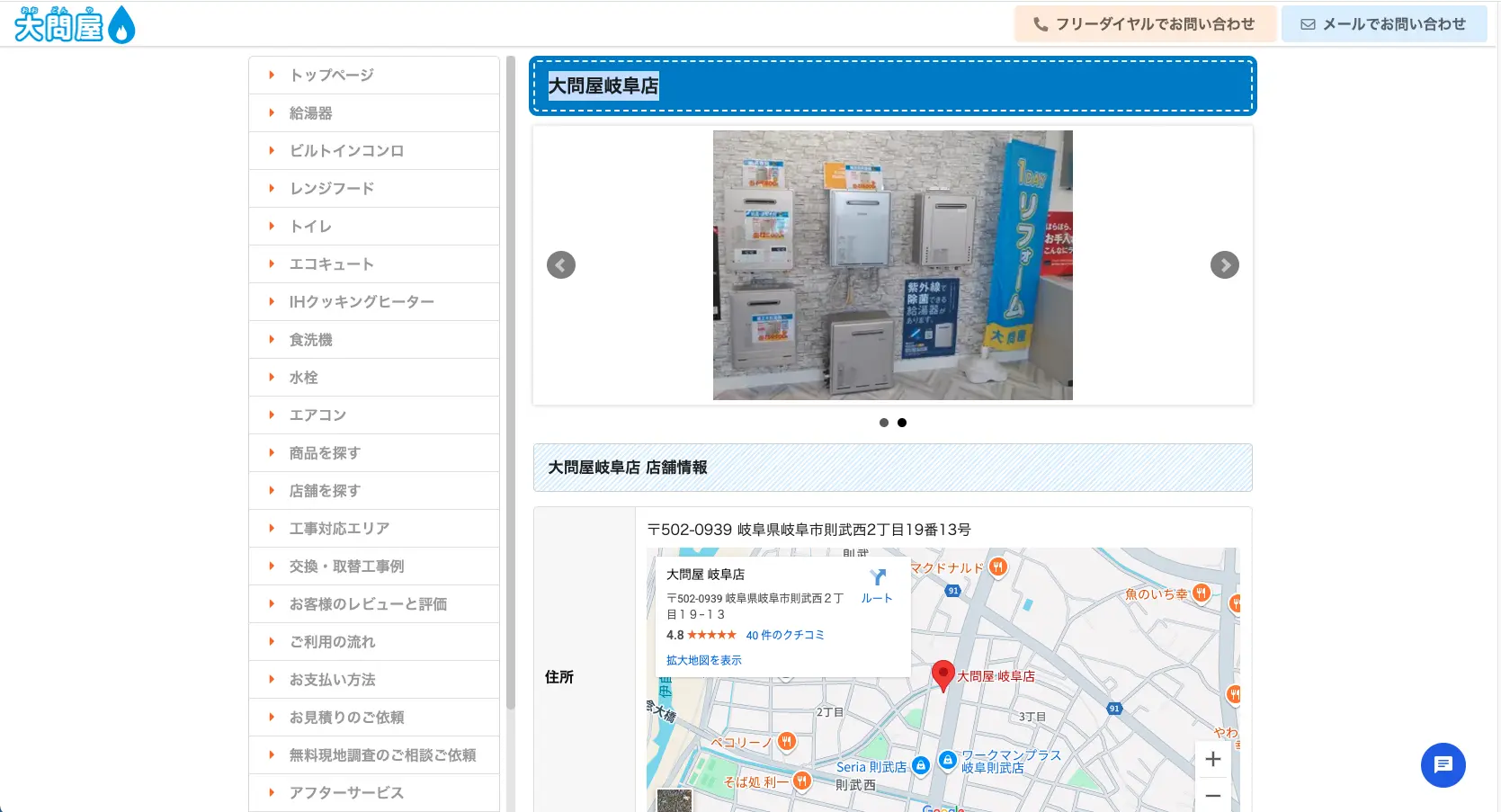1501x812 pixels.
Task: Zoom in on the map
Action: point(1213,759)
